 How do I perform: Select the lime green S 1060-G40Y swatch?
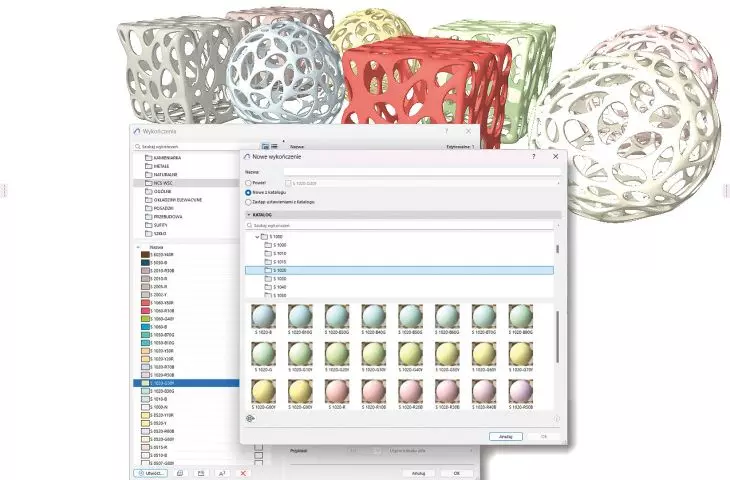coord(145,319)
